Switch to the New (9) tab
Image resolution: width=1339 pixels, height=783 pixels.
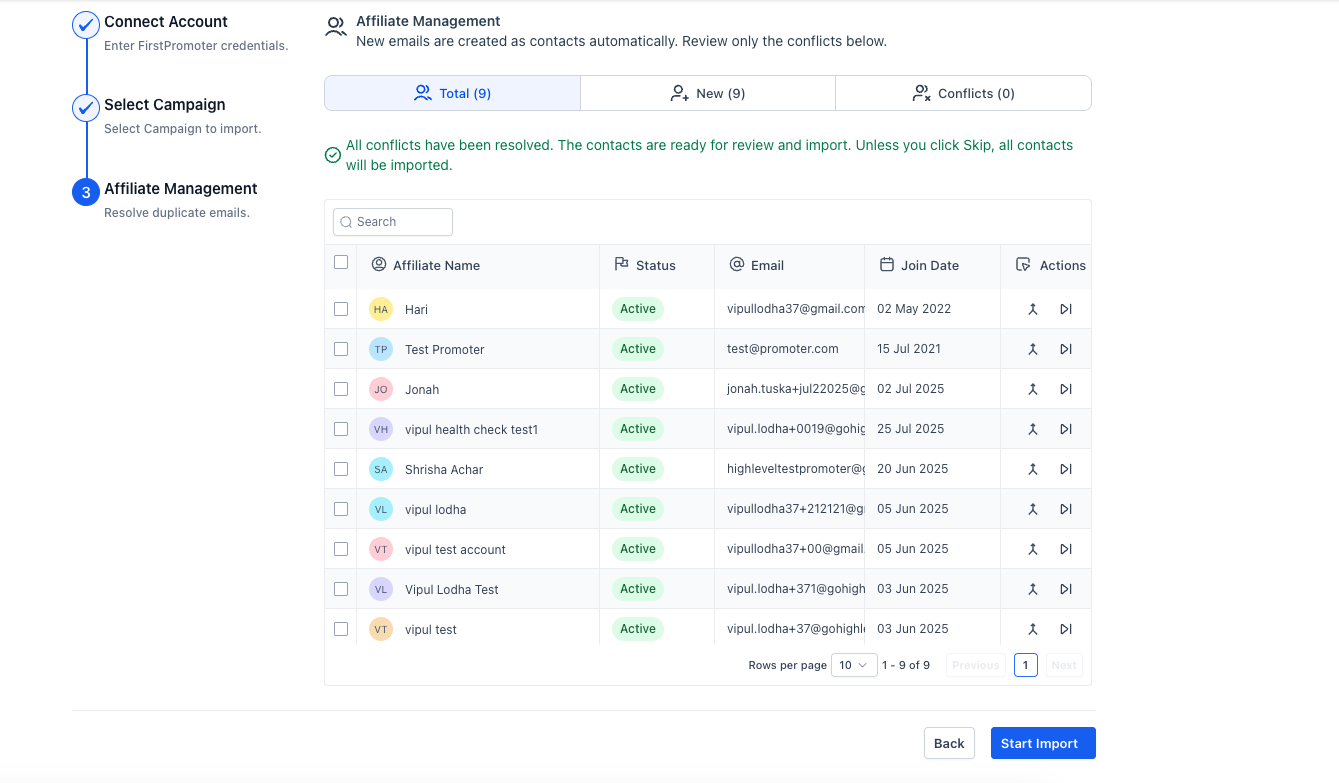click(x=708, y=93)
